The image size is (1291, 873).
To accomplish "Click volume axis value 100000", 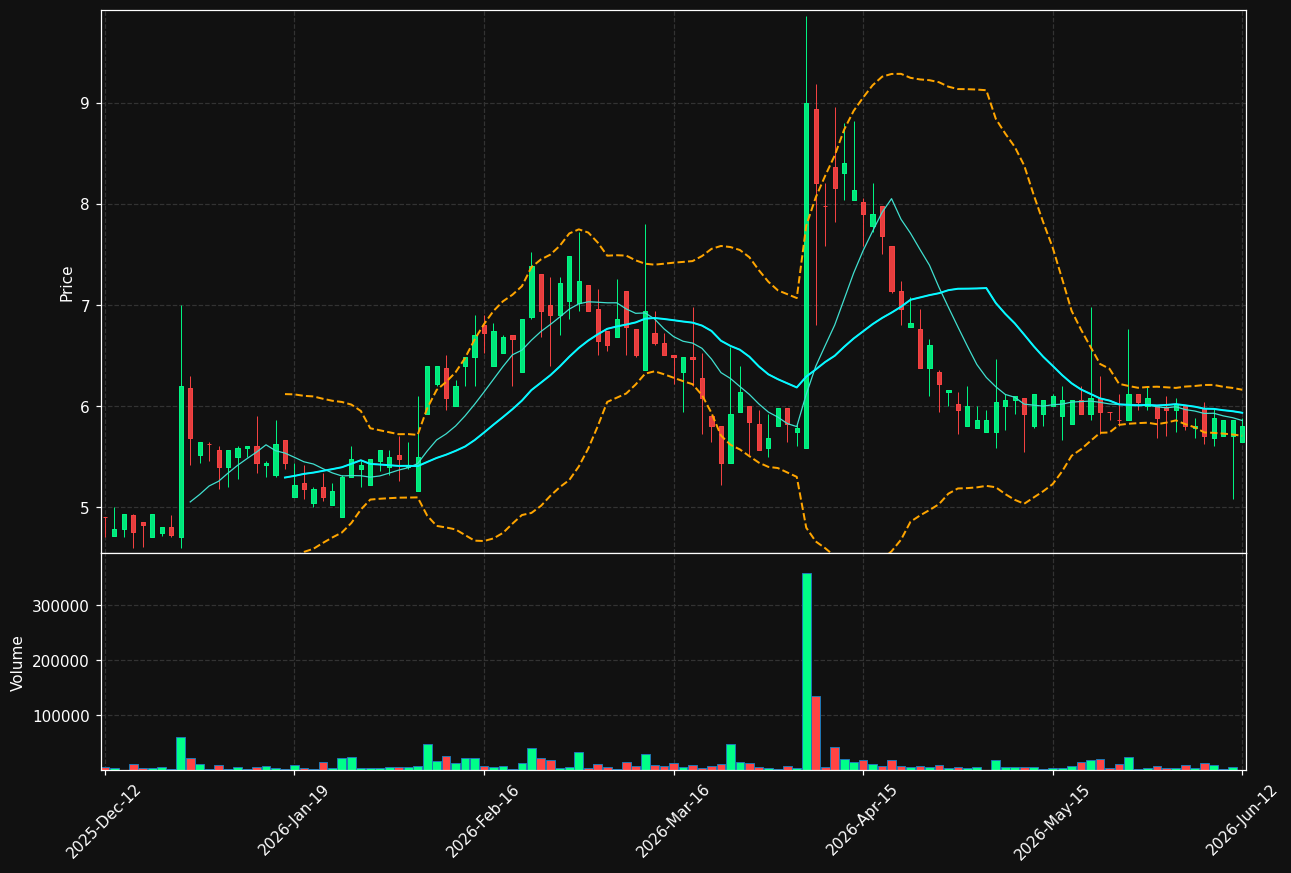I will tap(62, 716).
